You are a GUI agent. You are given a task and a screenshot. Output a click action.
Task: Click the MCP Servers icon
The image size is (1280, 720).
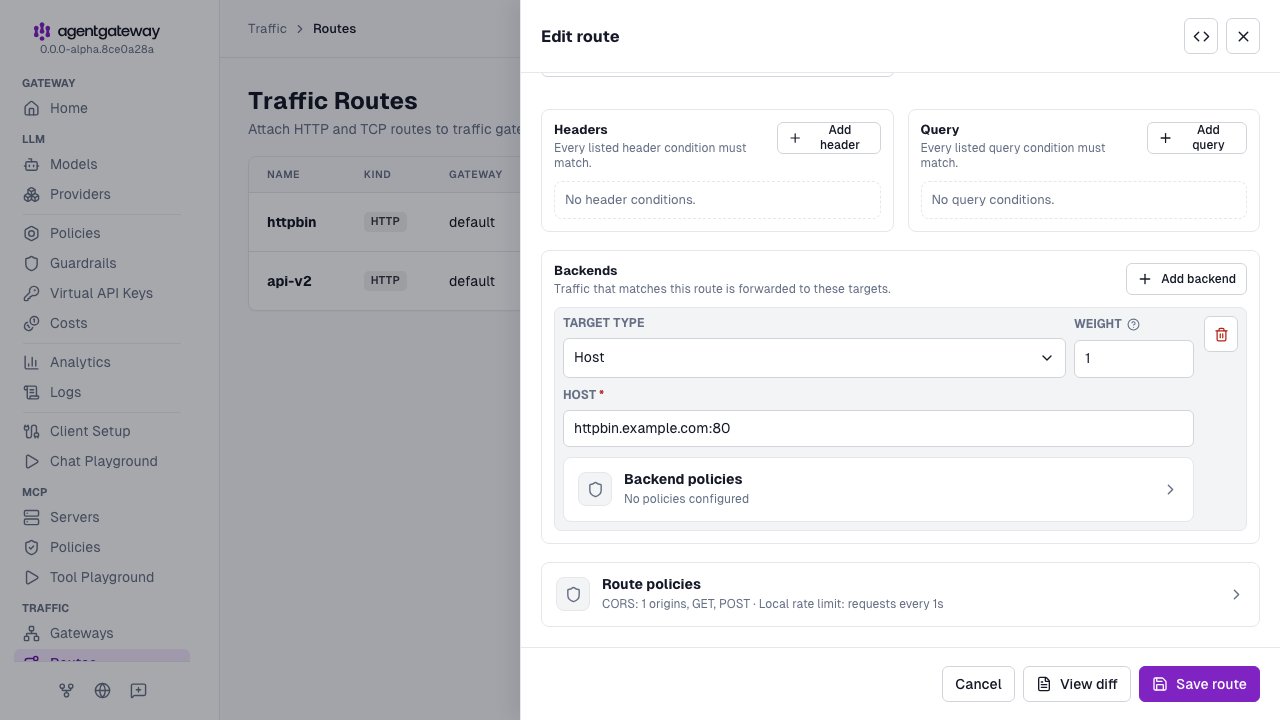click(31, 517)
